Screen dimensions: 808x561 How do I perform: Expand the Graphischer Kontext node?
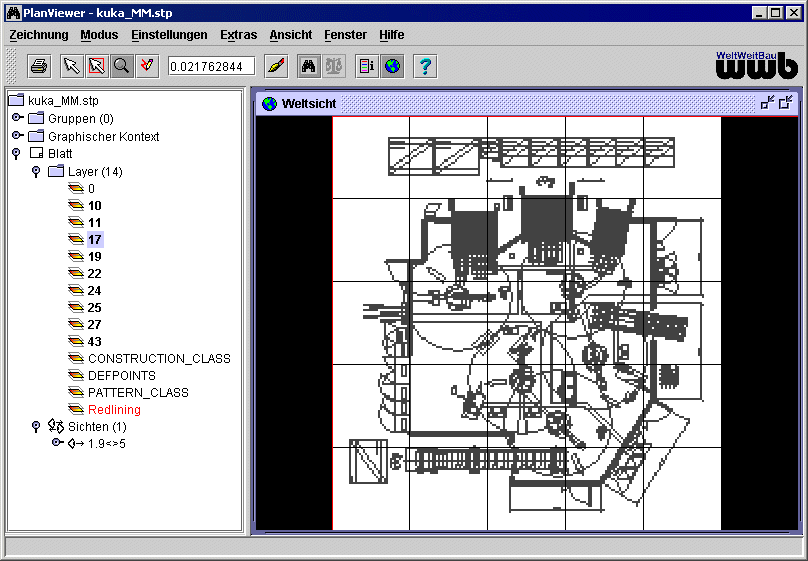point(18,135)
